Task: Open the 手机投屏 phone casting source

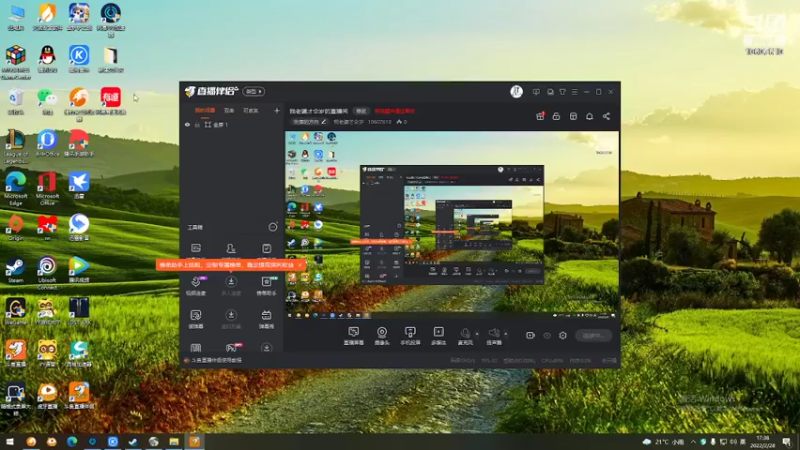Action: point(410,336)
